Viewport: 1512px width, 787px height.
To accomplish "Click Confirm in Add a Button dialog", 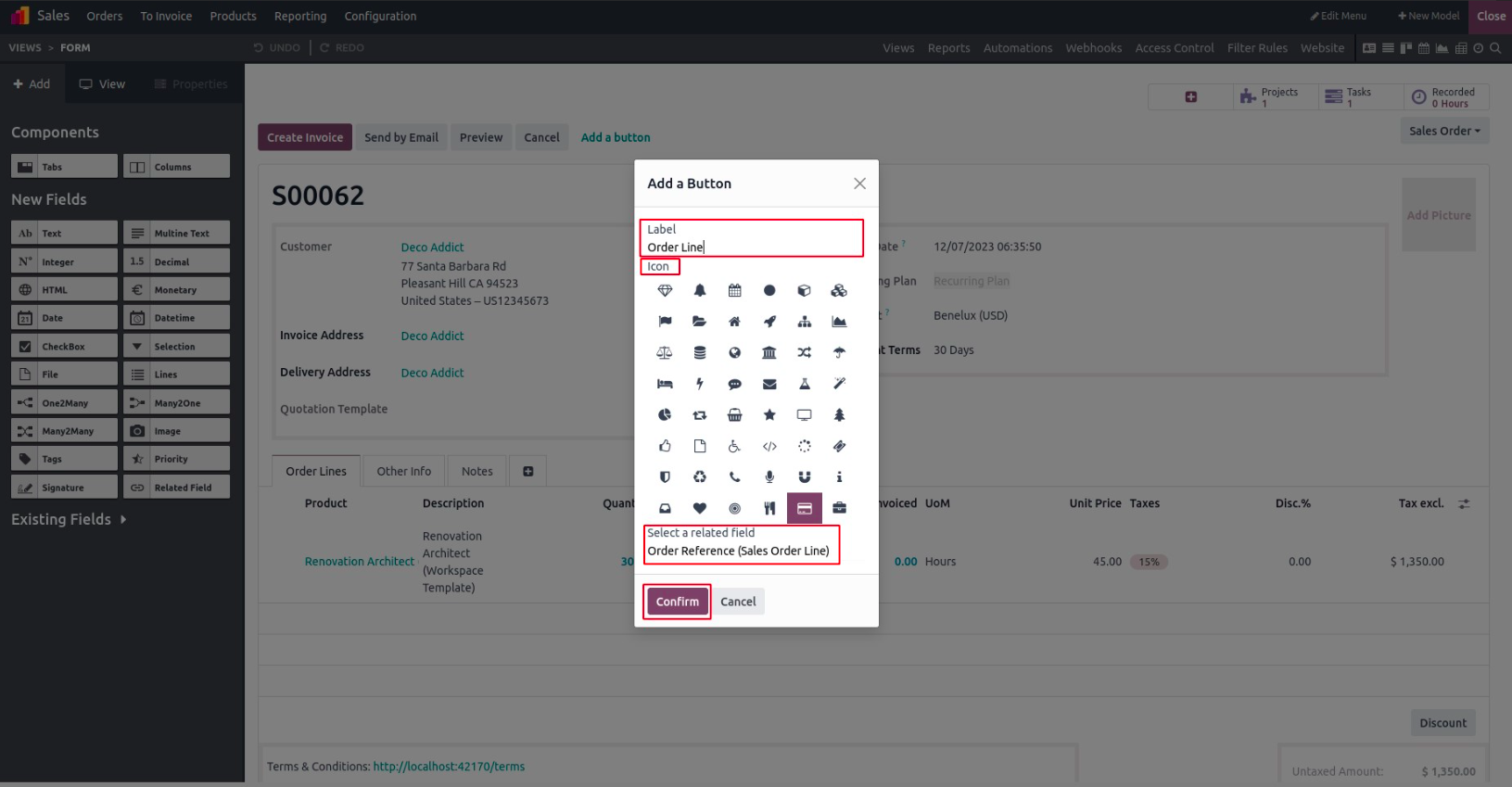I will [x=677, y=602].
